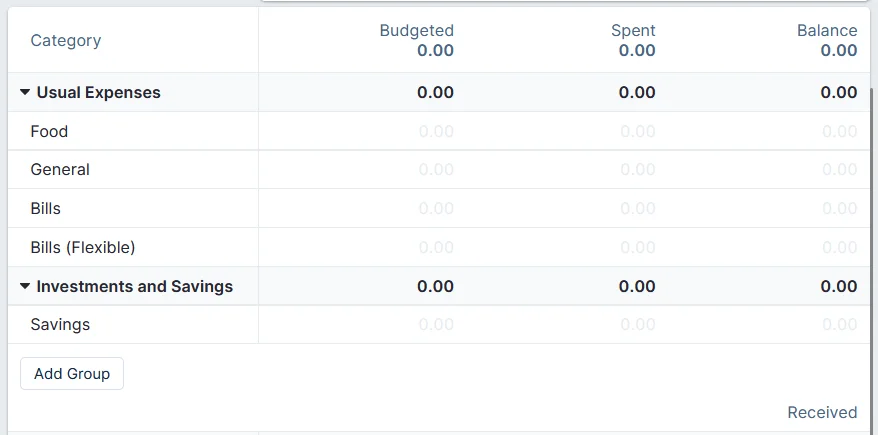Collapse the Investments and Savings group arrow
878x435 pixels.
tap(25, 286)
